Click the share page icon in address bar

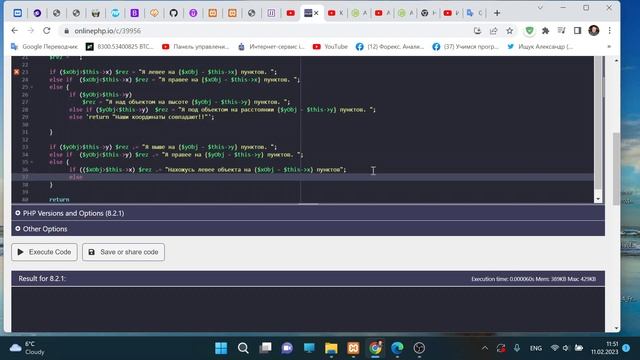(493, 31)
